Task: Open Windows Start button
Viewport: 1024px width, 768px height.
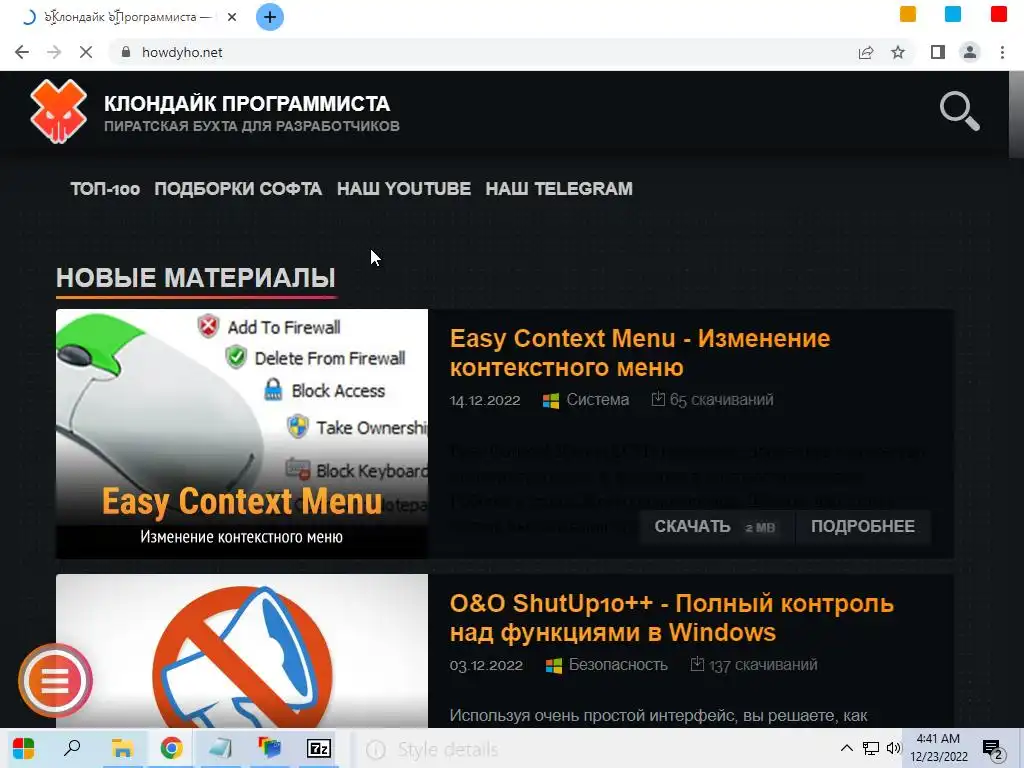Action: click(x=24, y=748)
